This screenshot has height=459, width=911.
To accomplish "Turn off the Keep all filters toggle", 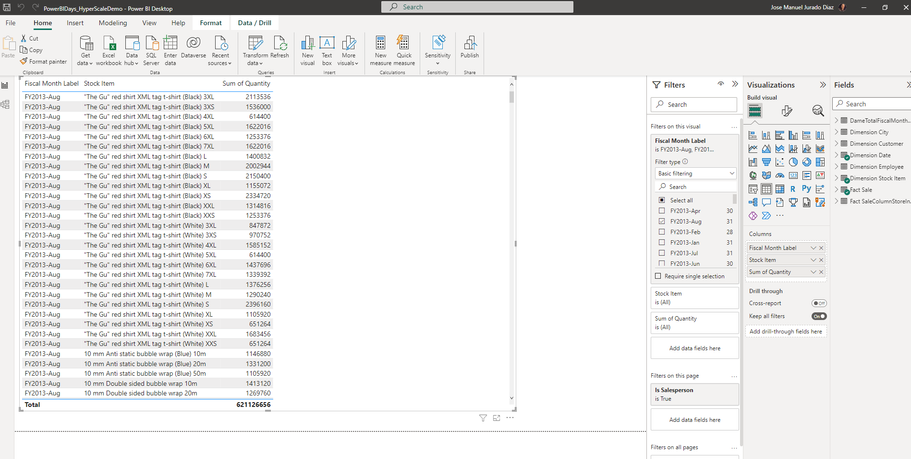I will click(819, 316).
